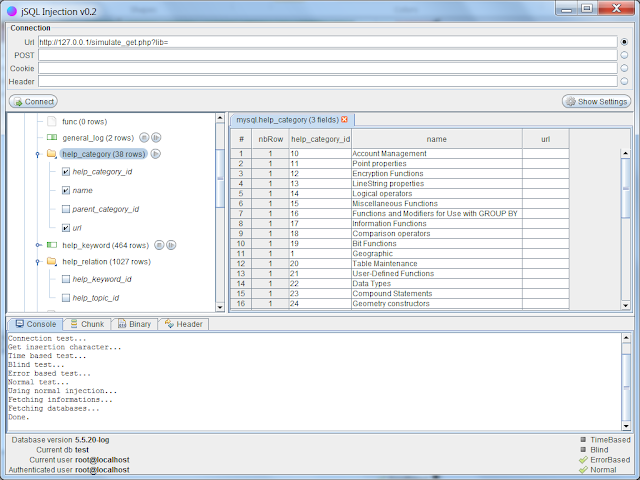Select the Geometry constructors cell
This screenshot has width=640, height=480.
(437, 304)
